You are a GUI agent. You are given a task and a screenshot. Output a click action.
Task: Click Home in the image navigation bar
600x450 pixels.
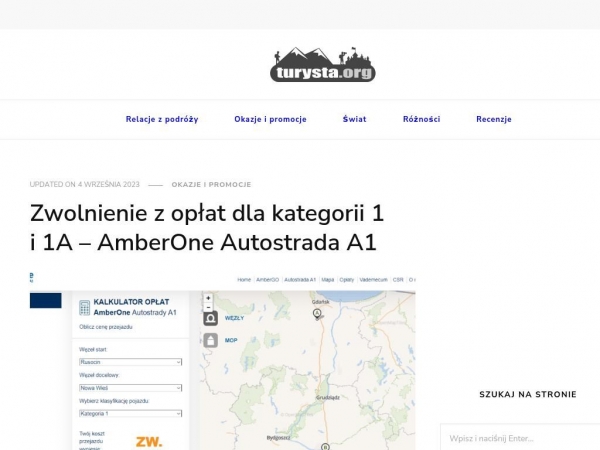(244, 280)
